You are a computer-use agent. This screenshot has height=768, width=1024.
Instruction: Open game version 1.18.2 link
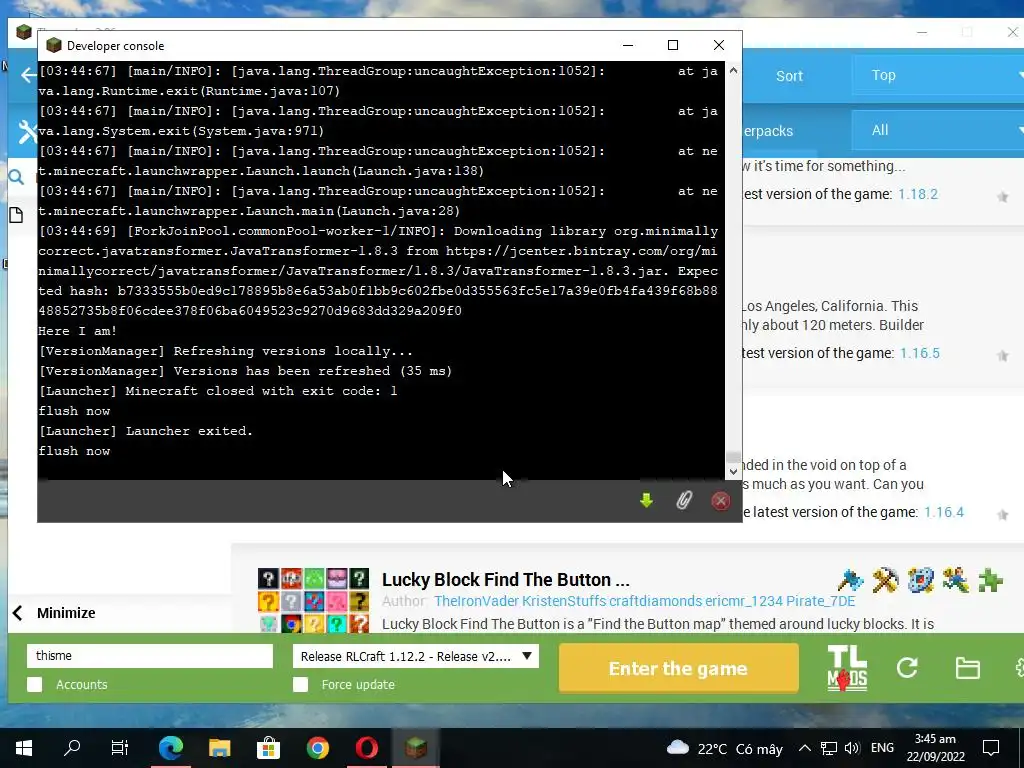click(918, 195)
